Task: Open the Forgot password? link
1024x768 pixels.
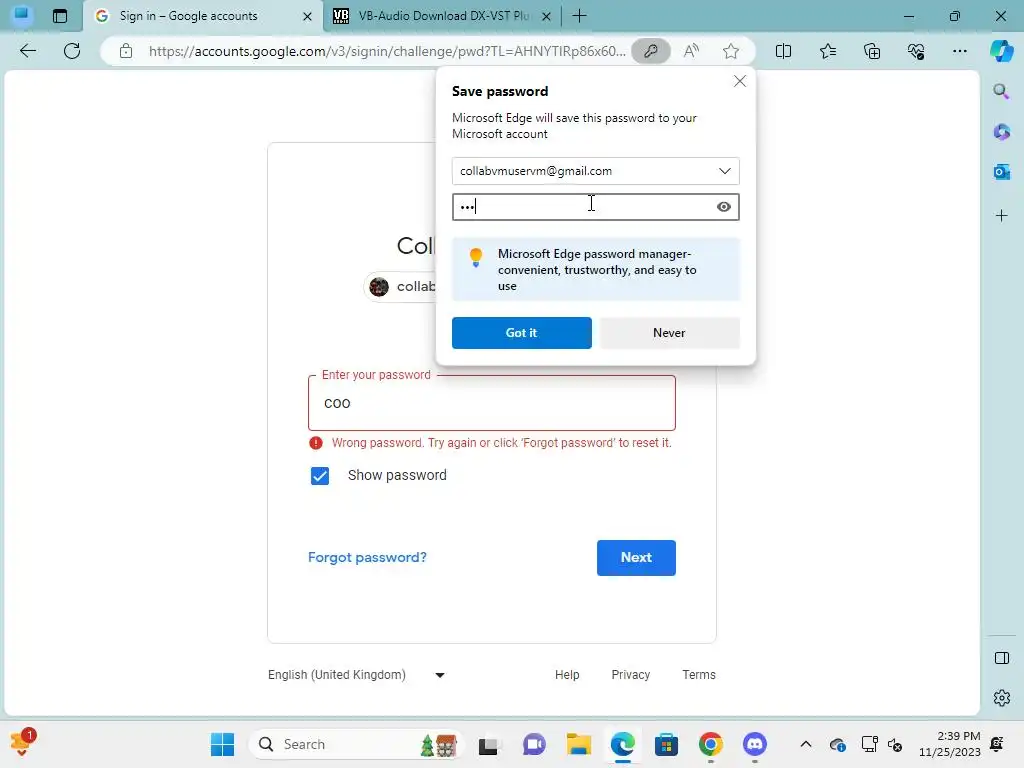Action: (x=367, y=558)
